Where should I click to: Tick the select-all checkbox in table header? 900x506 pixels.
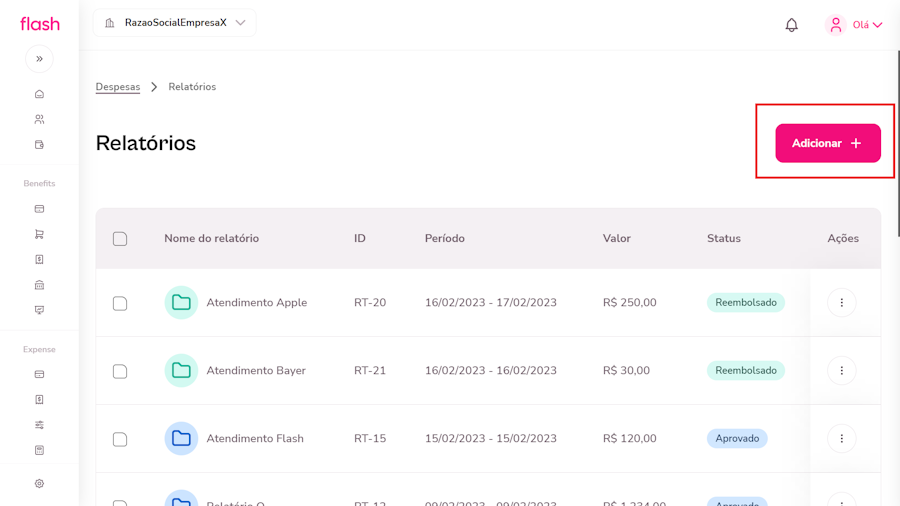click(120, 239)
